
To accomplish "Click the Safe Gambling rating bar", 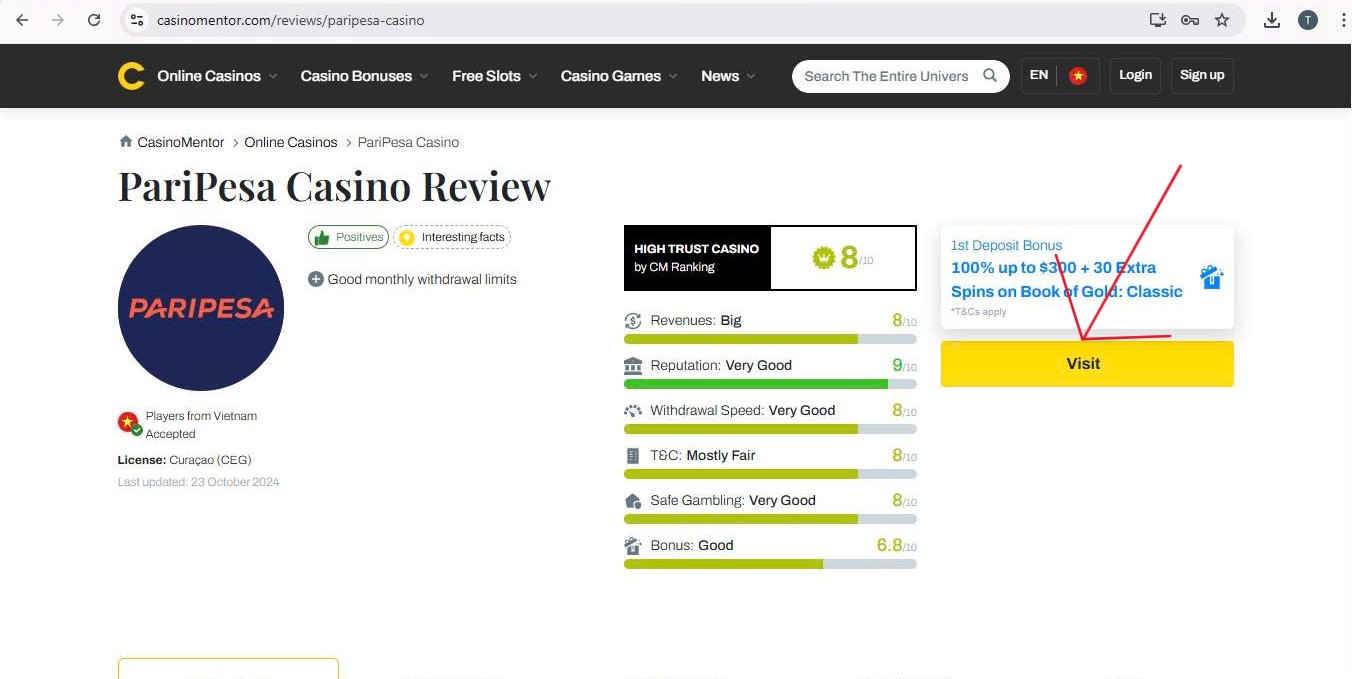I will (770, 519).
